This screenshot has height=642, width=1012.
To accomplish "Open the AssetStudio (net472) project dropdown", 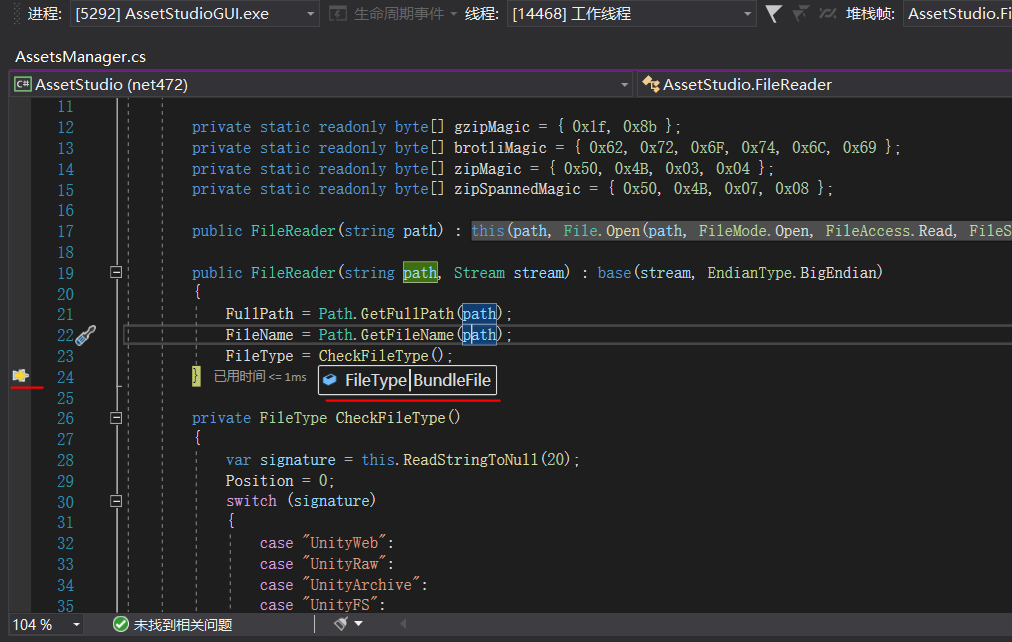I will (321, 85).
